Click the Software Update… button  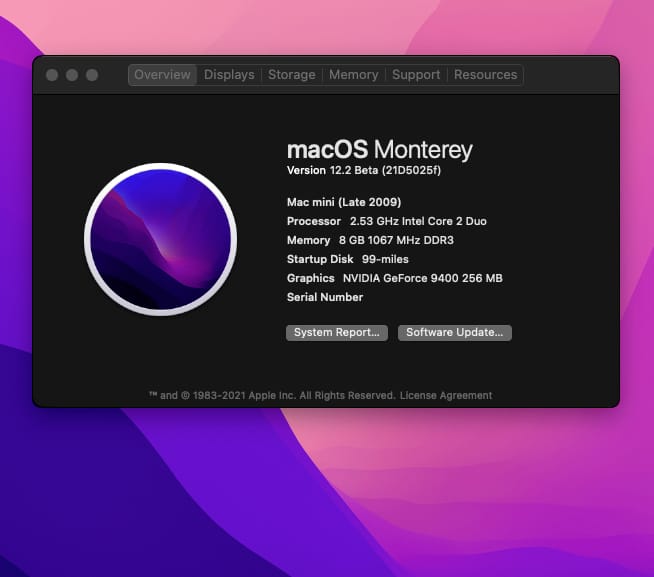coord(455,333)
